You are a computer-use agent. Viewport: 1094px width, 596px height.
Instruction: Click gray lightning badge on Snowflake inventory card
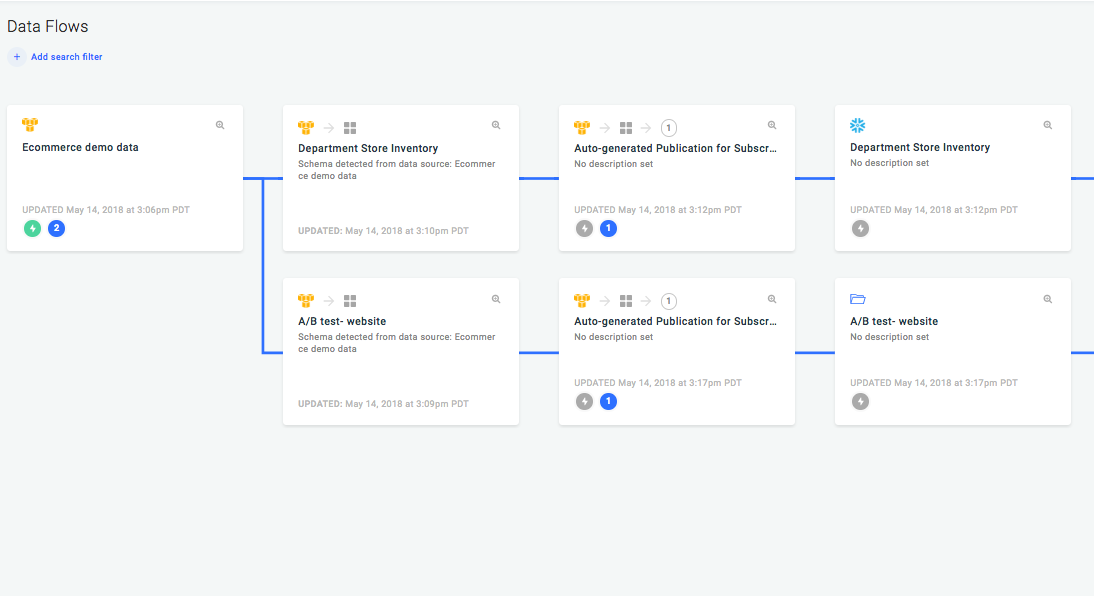(860, 228)
